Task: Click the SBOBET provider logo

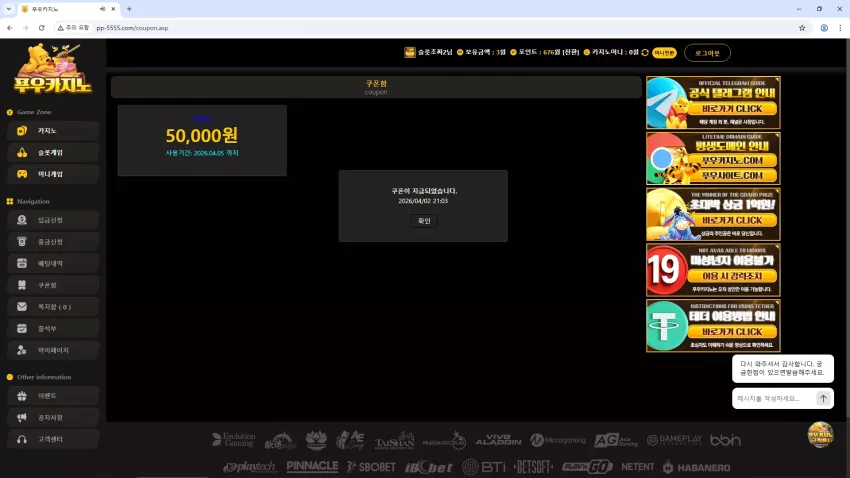Action: click(x=371, y=467)
